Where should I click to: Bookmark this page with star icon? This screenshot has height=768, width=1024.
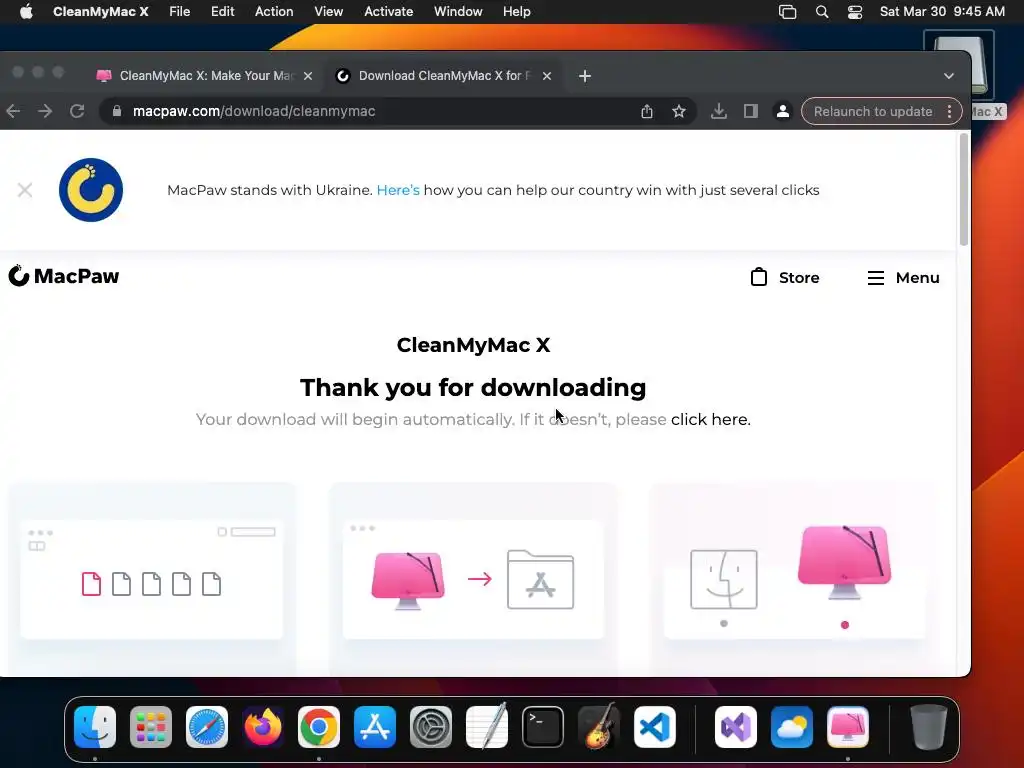click(679, 112)
